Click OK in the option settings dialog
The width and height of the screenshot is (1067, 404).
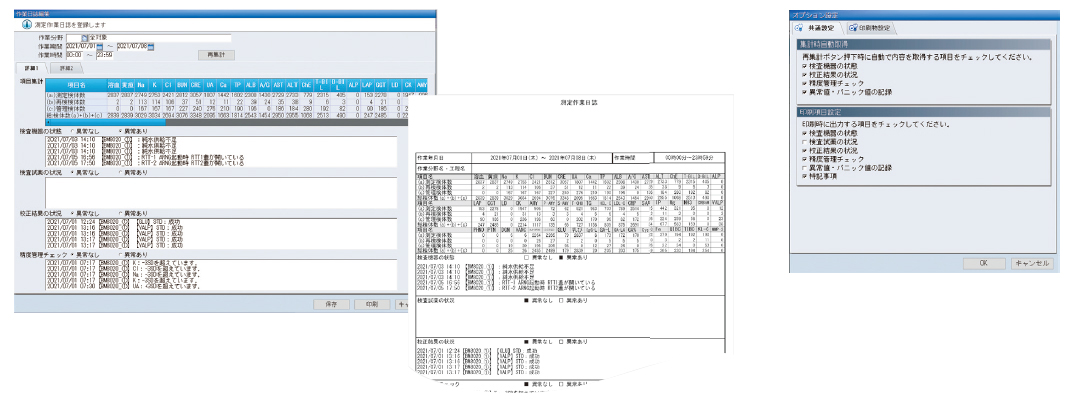[983, 262]
